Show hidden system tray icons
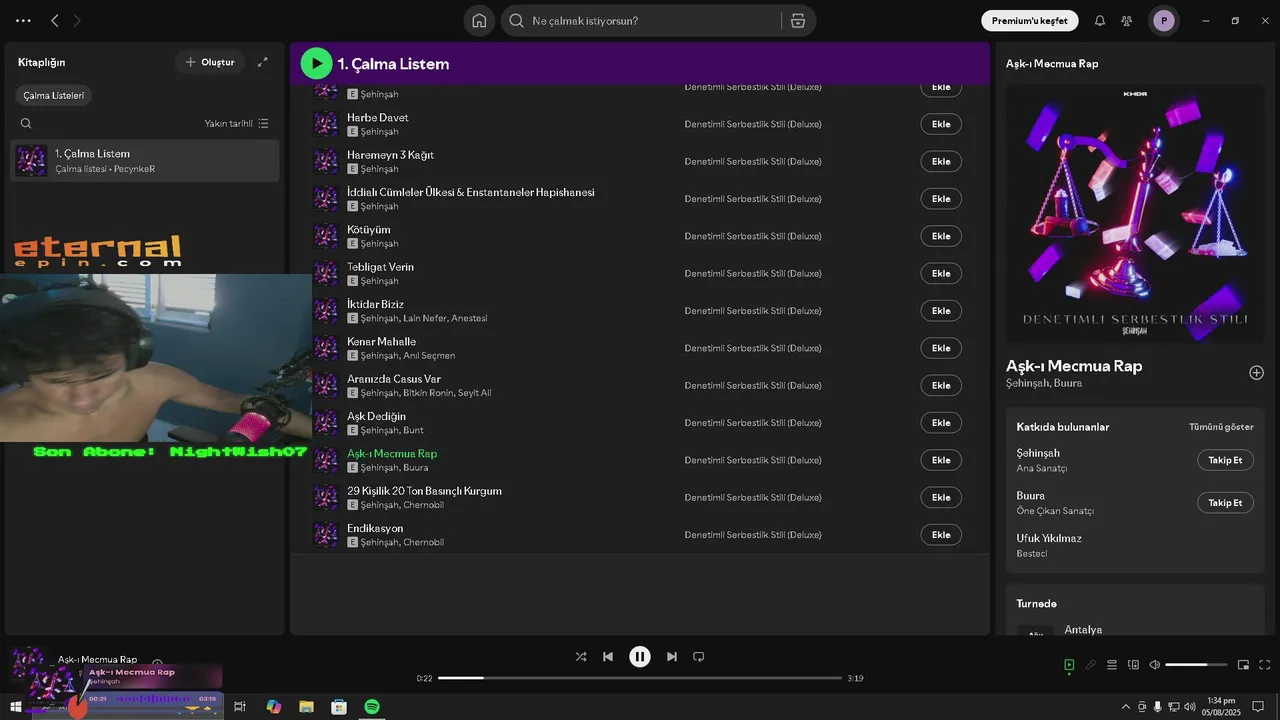Image resolution: width=1280 pixels, height=720 pixels. click(1126, 707)
